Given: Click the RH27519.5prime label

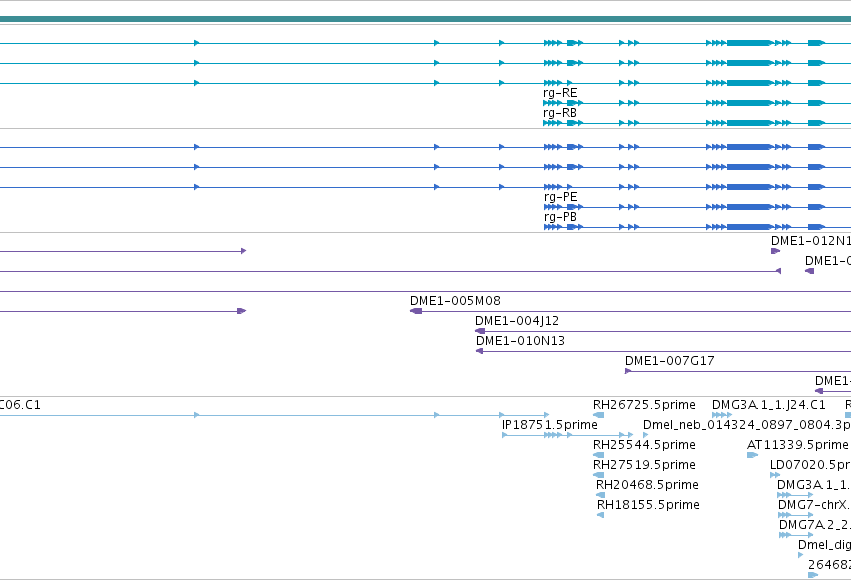Looking at the screenshot, I should [x=644, y=465].
